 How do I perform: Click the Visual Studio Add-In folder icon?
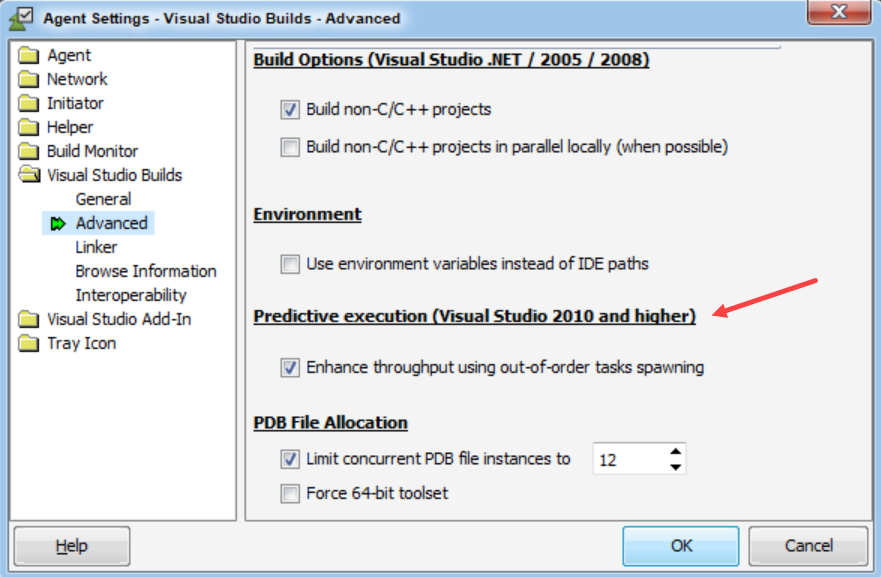[x=28, y=319]
